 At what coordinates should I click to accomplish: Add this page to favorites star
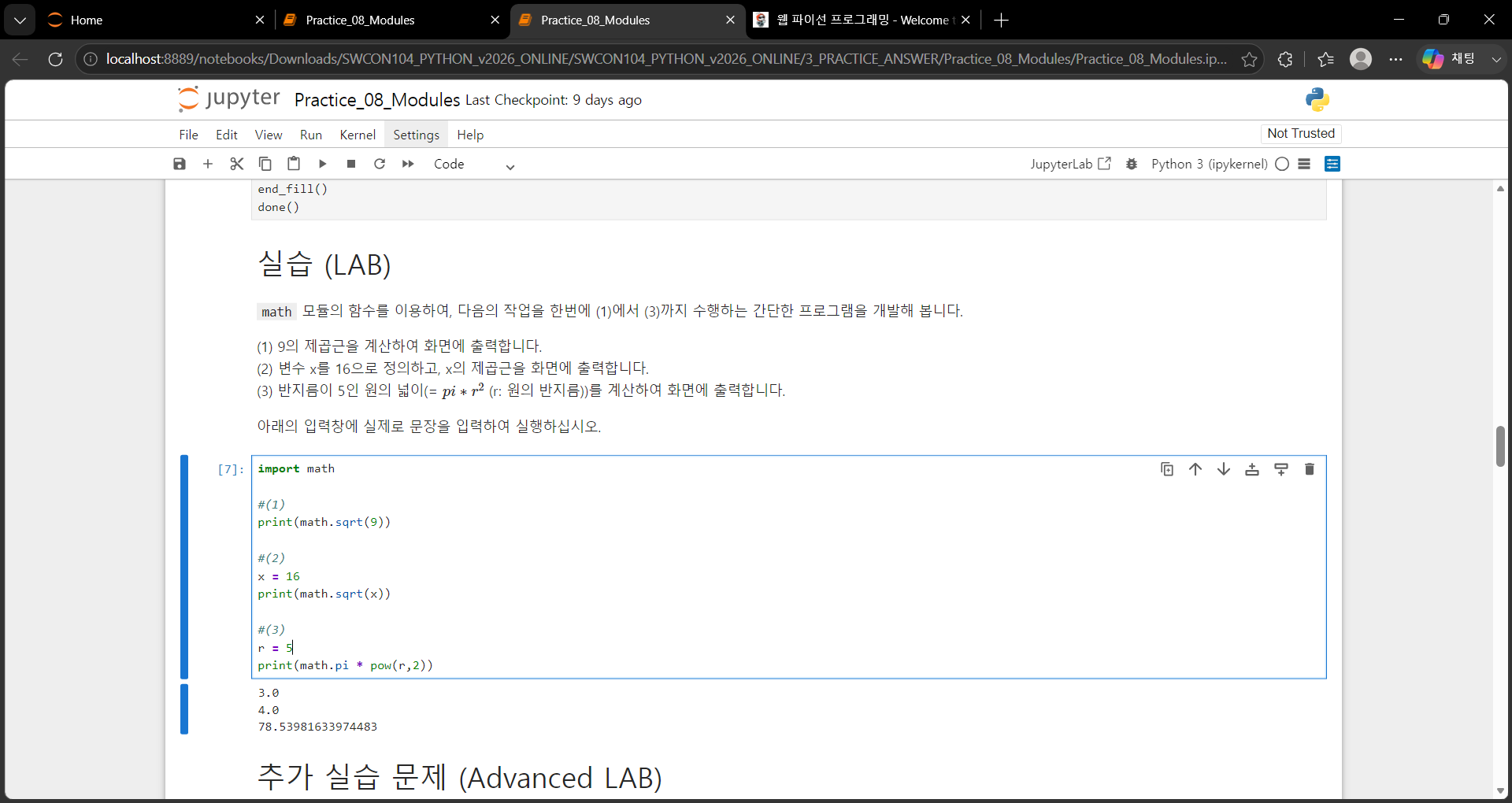(1249, 59)
